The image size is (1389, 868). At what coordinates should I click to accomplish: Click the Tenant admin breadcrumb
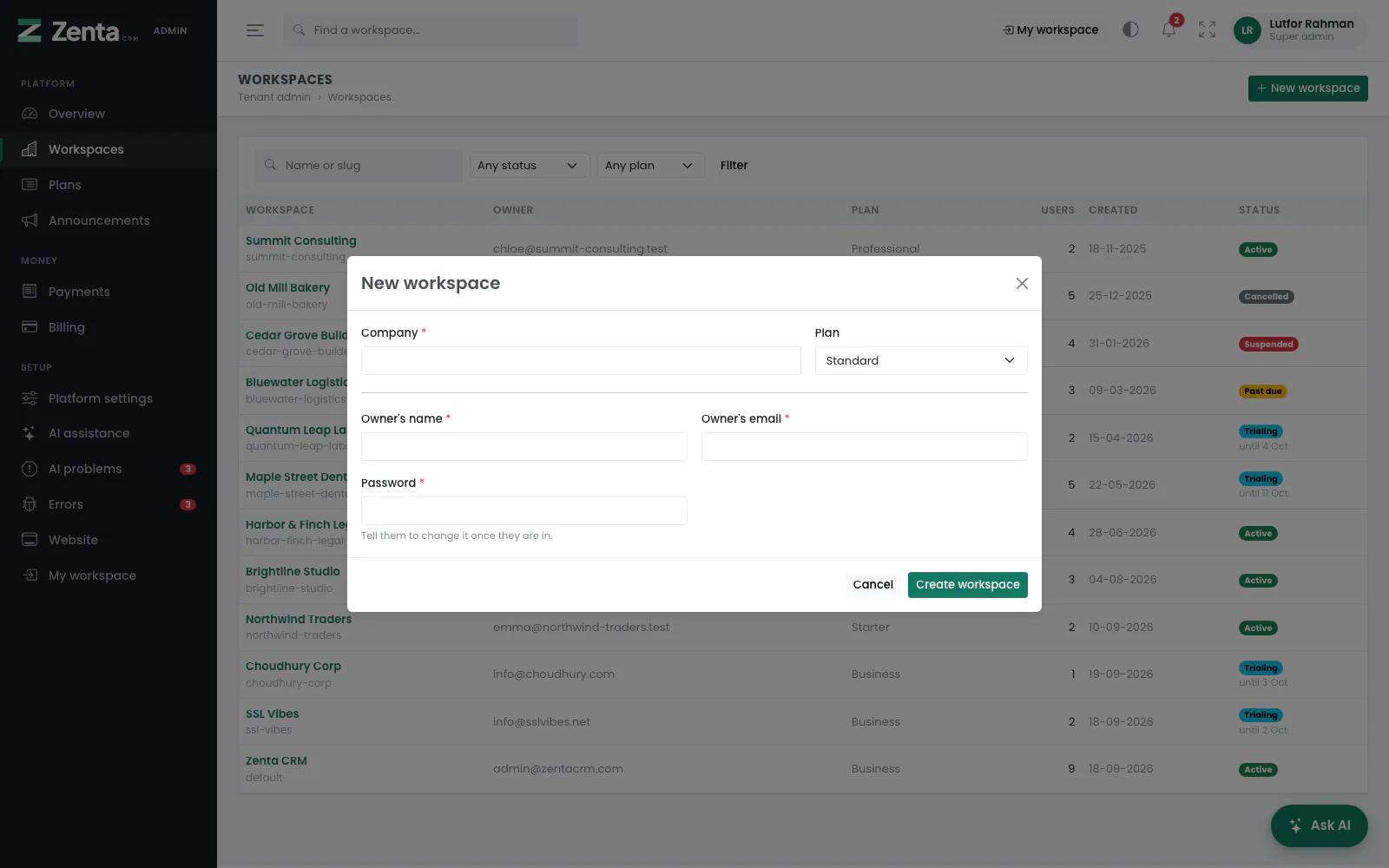(274, 97)
